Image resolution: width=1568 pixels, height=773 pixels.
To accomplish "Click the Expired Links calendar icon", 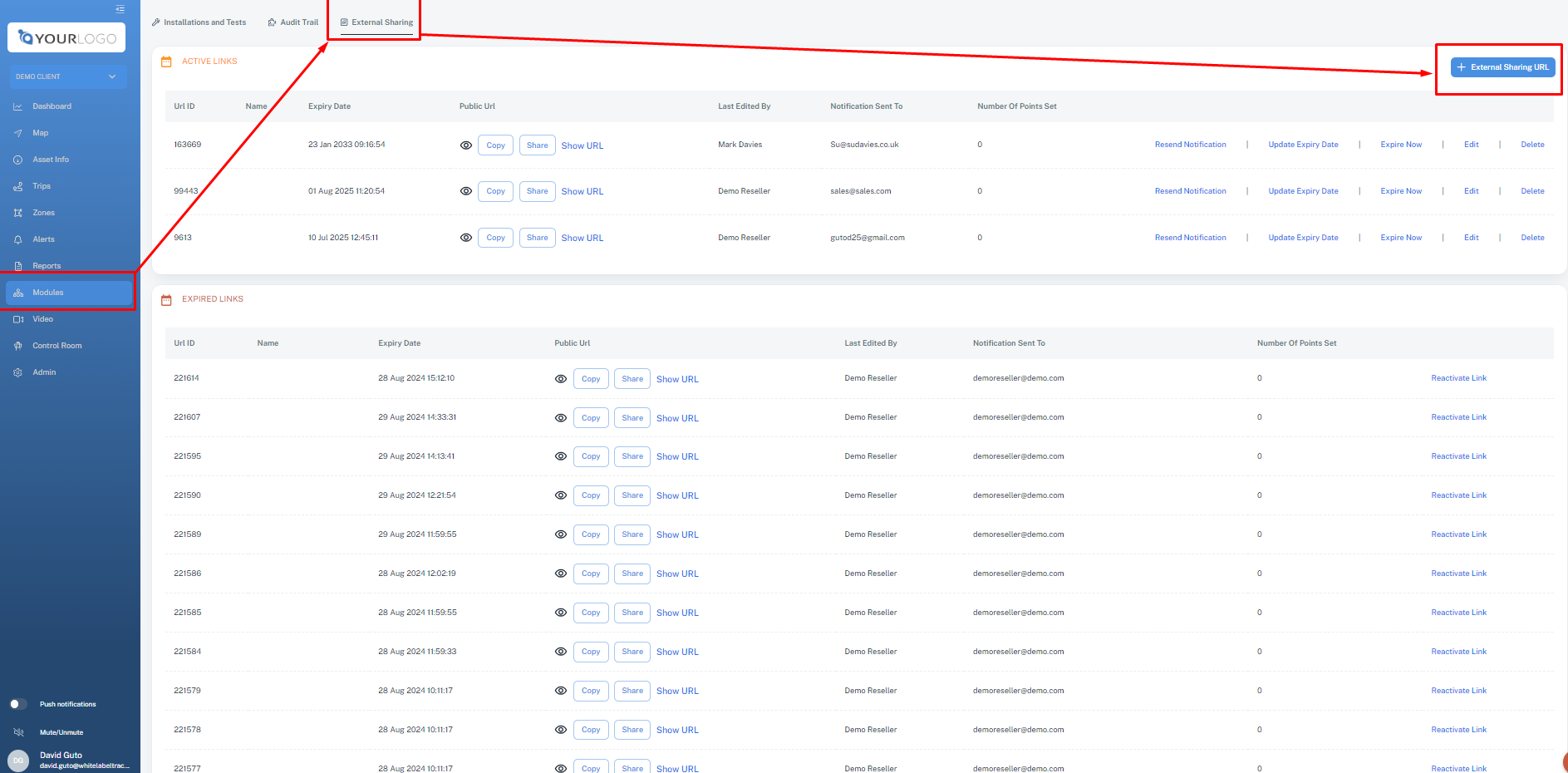I will point(166,299).
